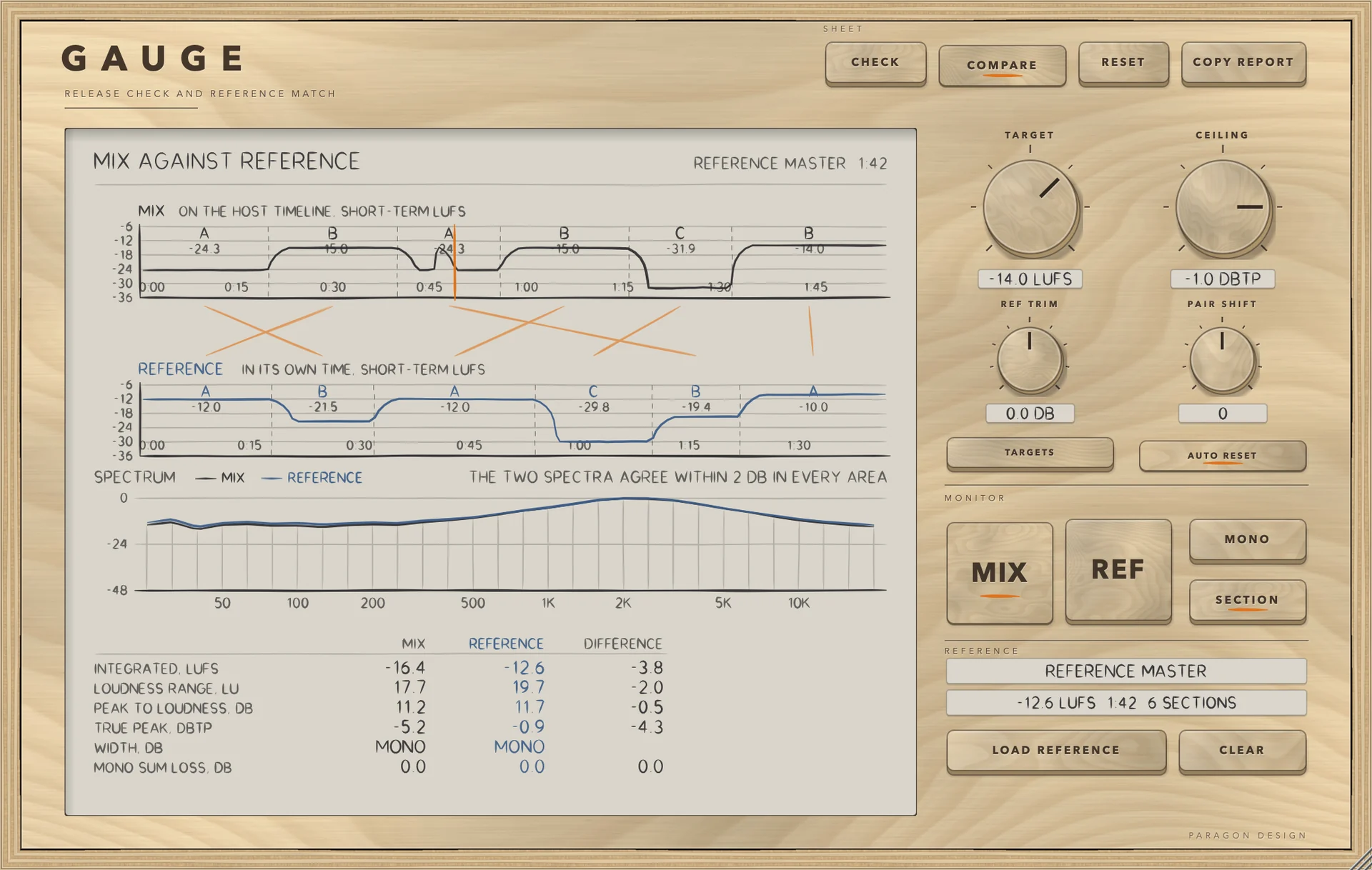This screenshot has width=1372, height=870.
Task: Click the Reference legend entry in Spectrum
Action: point(312,478)
